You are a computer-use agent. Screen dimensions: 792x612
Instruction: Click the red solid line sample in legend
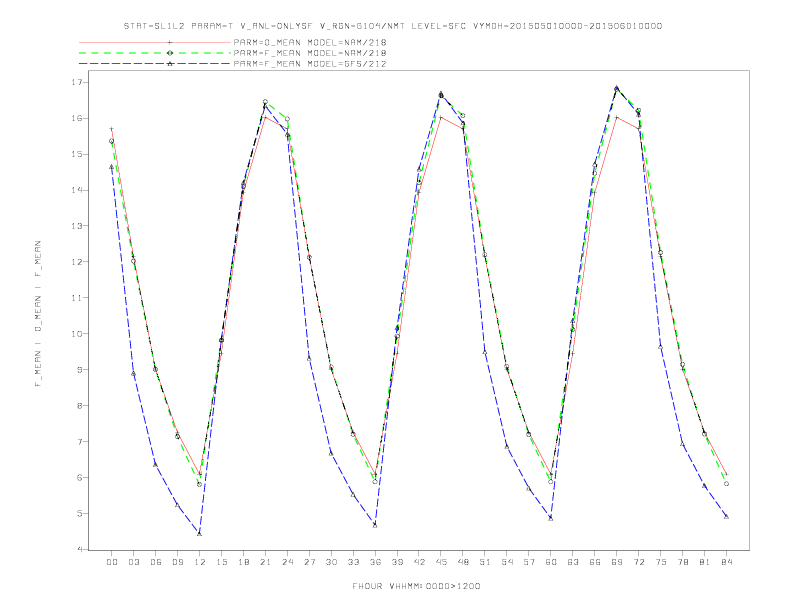pos(155,42)
